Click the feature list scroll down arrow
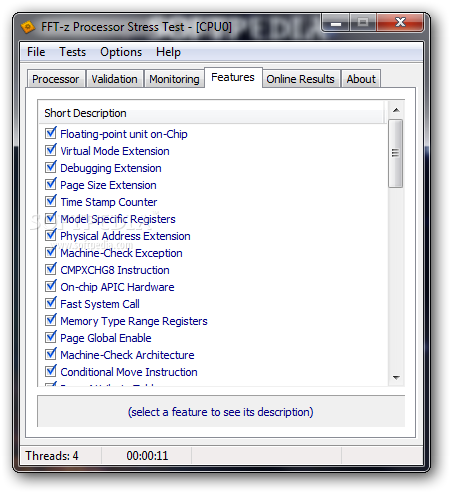 click(x=396, y=378)
